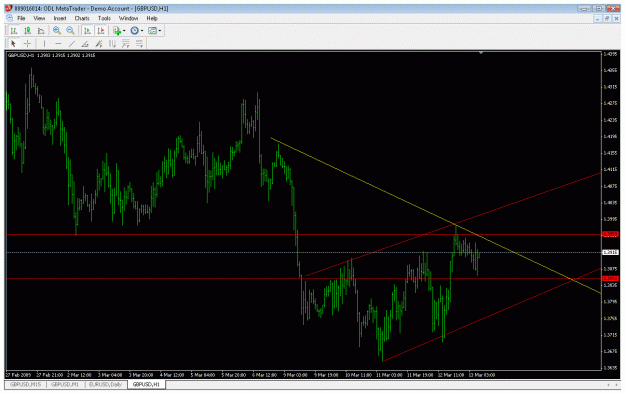
Task: Open the Tools menu
Action: tap(104, 18)
